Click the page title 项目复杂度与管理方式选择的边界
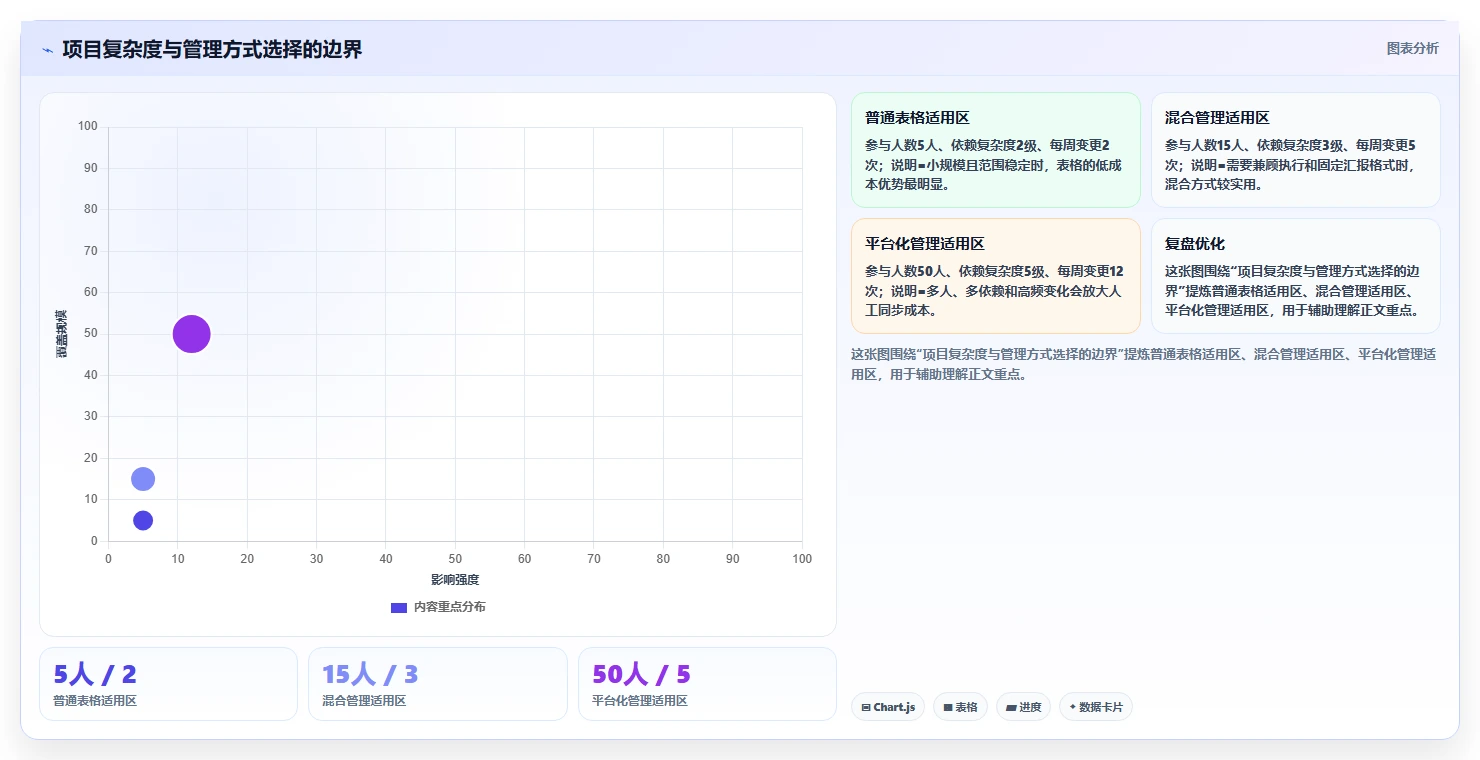Screen dimensions: 1480x760 click(x=212, y=49)
